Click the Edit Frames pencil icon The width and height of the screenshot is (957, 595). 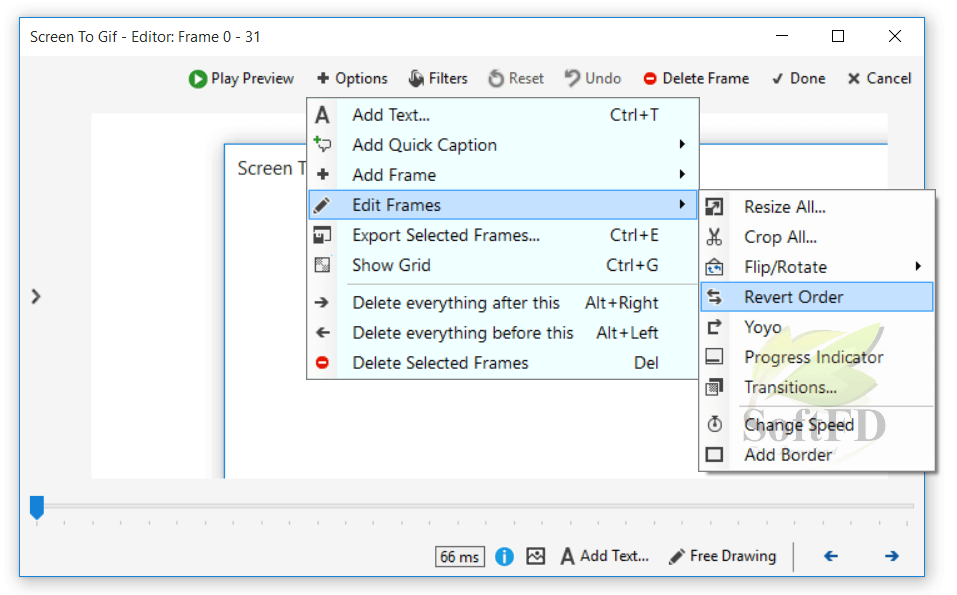pyautogui.click(x=322, y=205)
